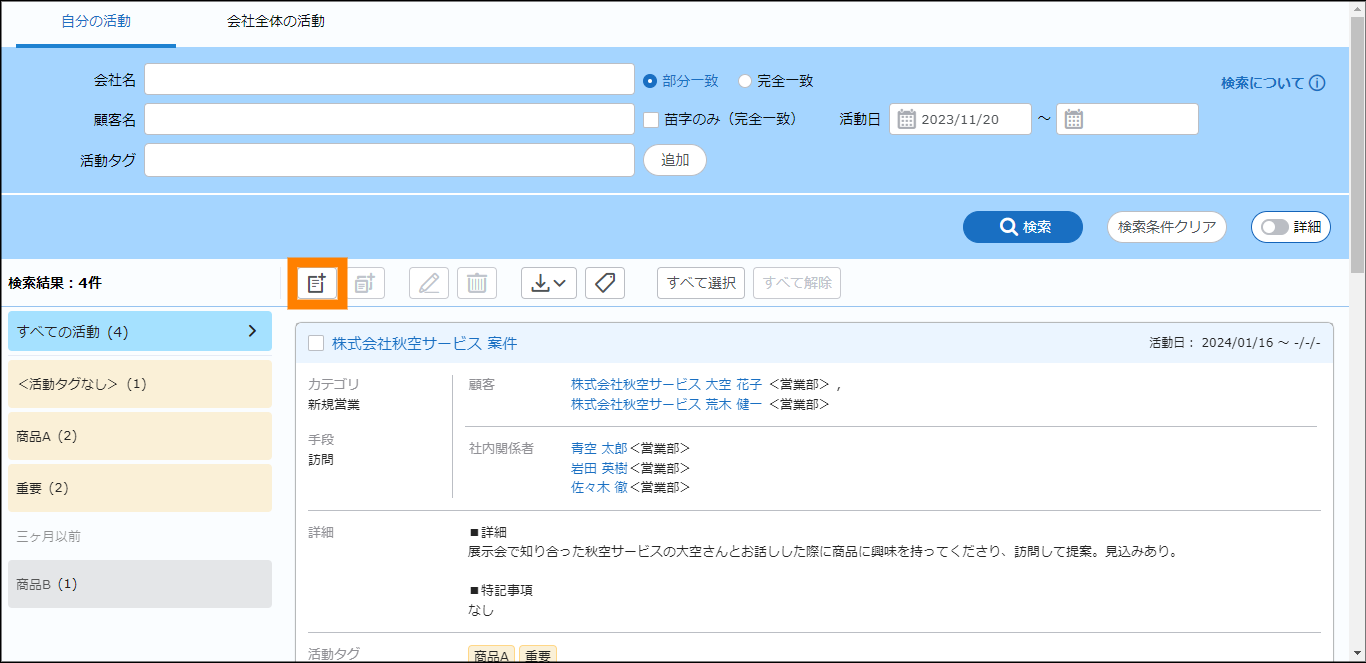Switch to the 会社全体の活動 tab
This screenshot has height=663, width=1366.
point(275,21)
